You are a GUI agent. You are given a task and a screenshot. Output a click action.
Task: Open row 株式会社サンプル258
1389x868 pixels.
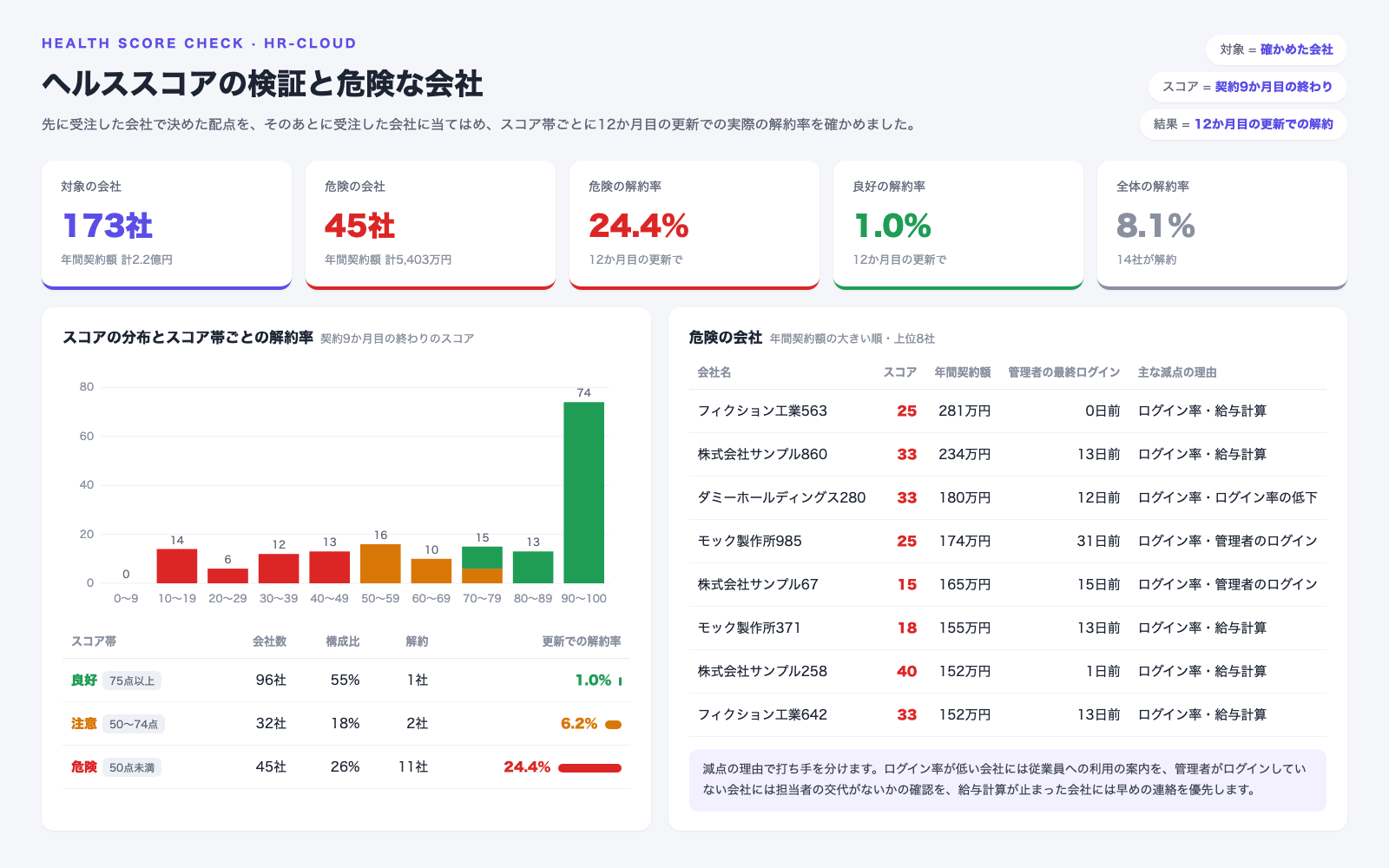tap(1008, 672)
